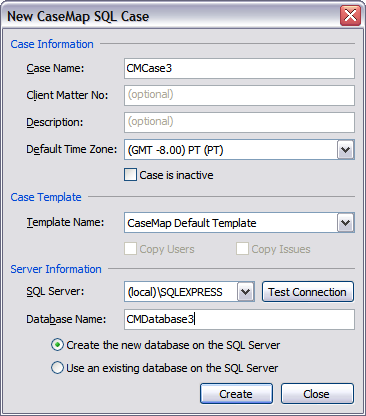Click the Template Name label
366x416 pixels.
[65, 222]
